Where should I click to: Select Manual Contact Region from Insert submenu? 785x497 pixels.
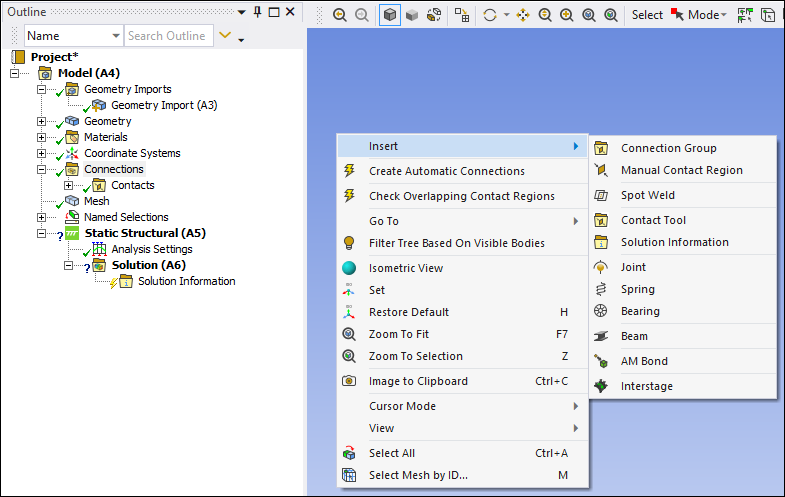tap(681, 170)
